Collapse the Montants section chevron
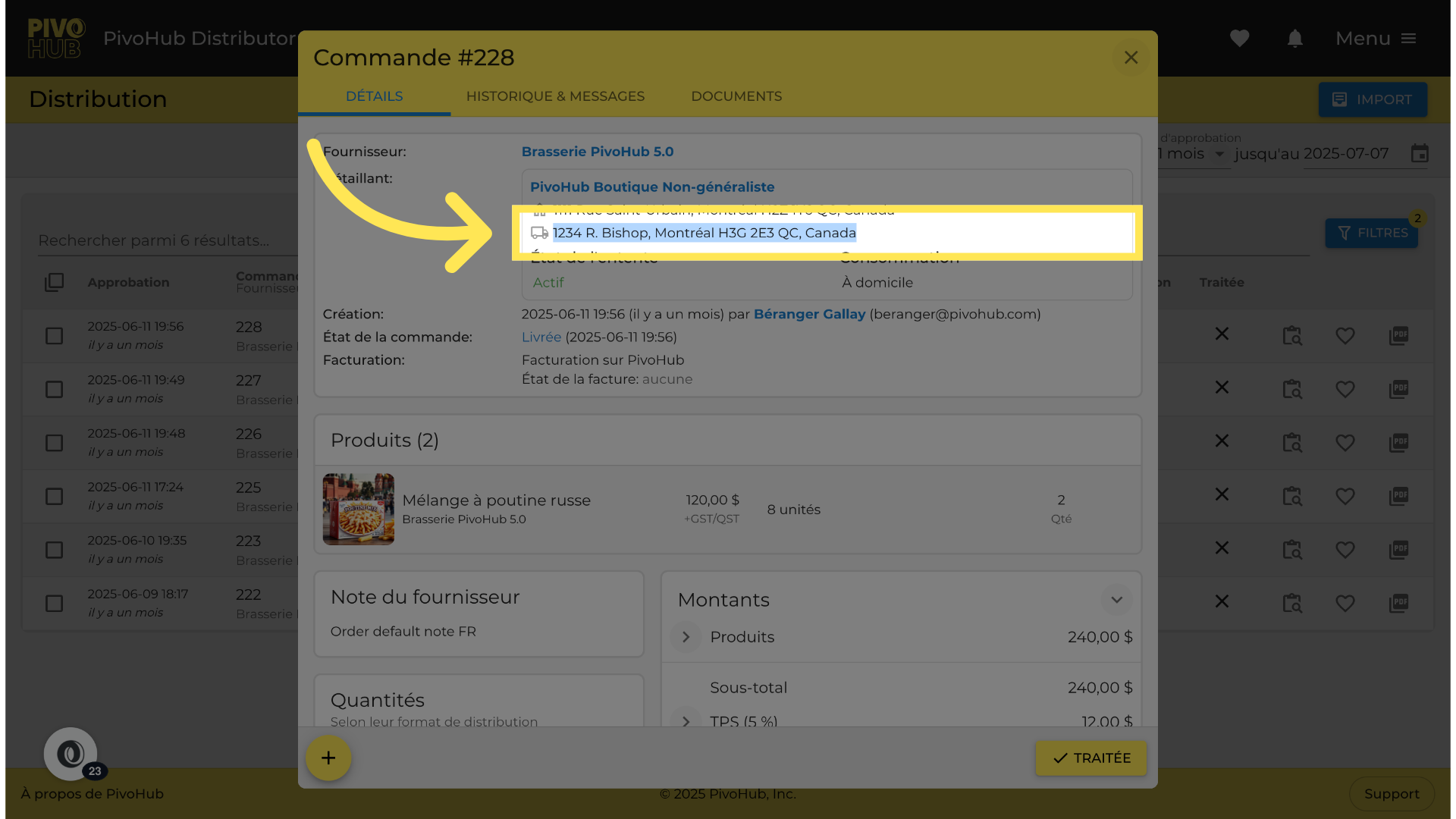Viewport: 1456px width, 819px height. pyautogui.click(x=1116, y=600)
